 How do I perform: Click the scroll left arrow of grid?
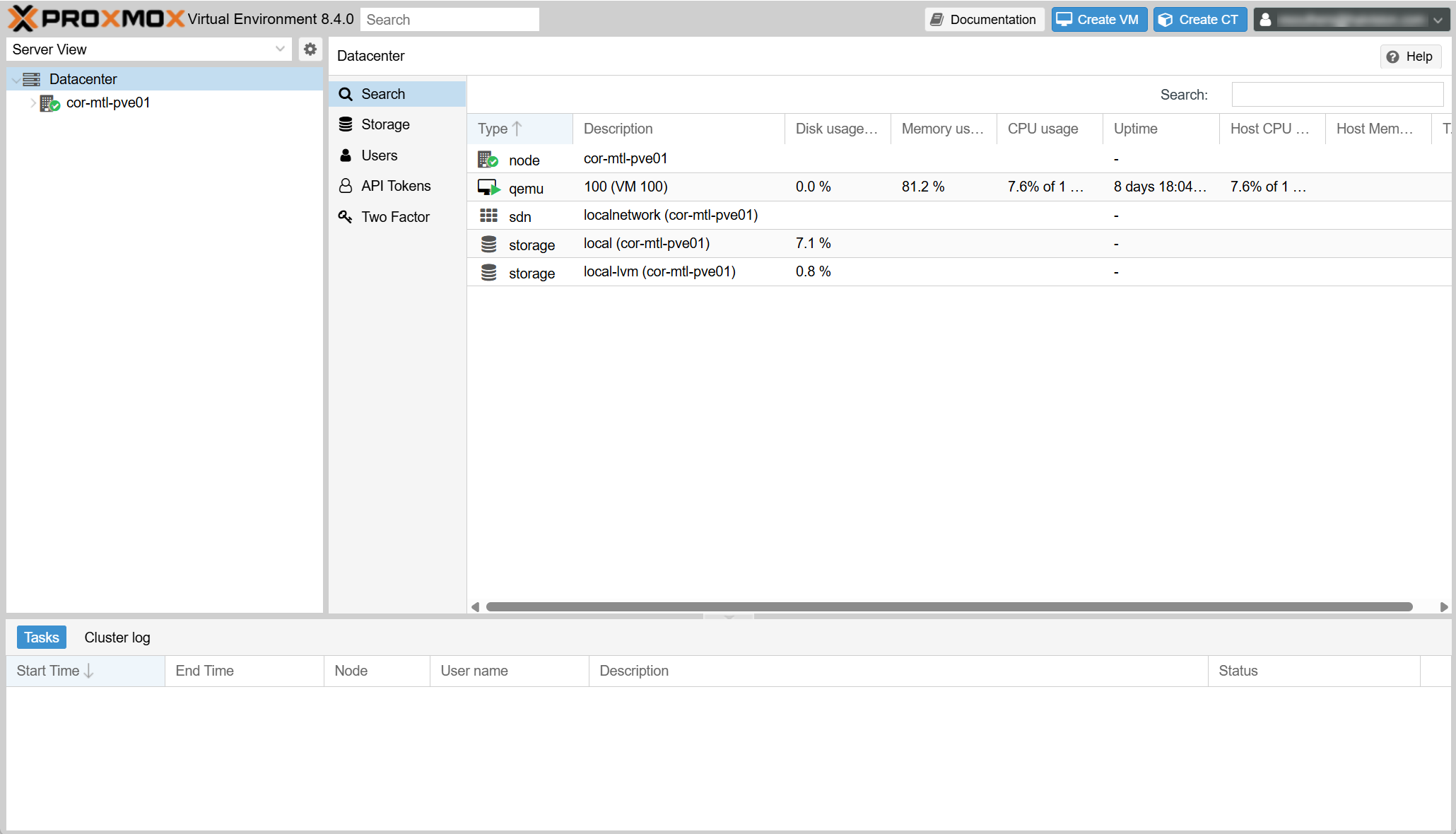[475, 607]
